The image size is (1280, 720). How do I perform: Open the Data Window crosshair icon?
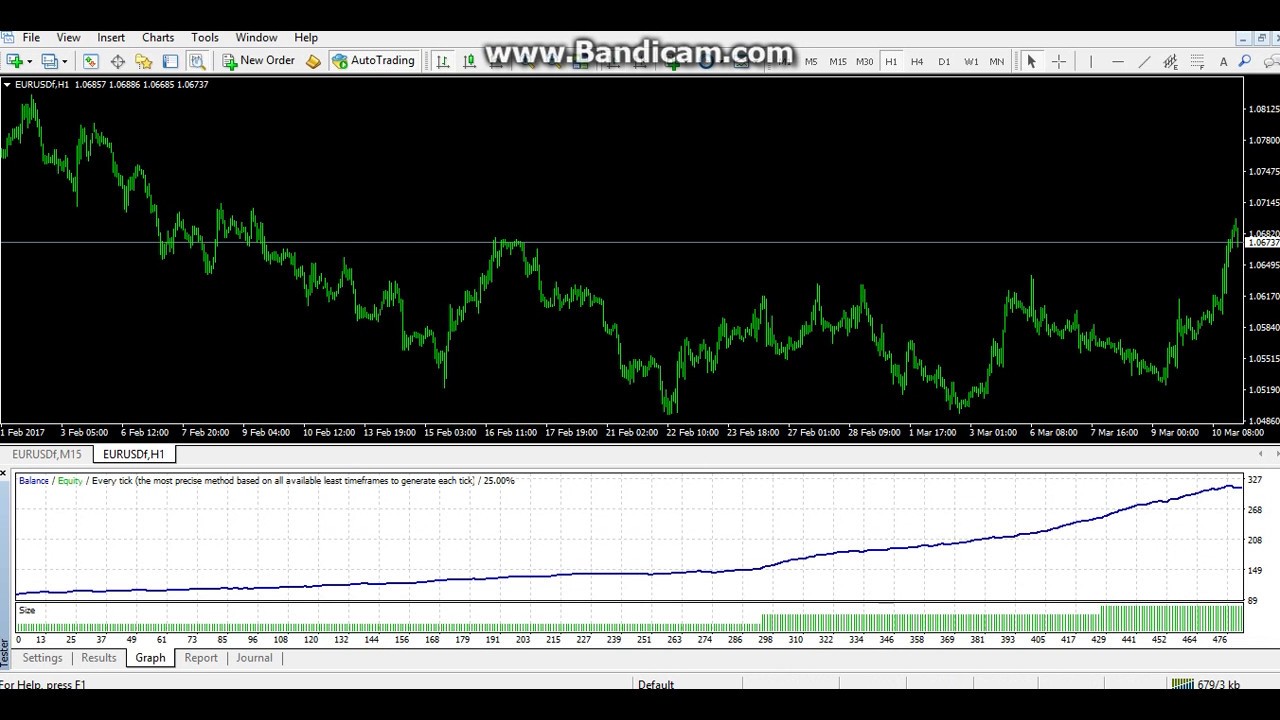(x=117, y=61)
